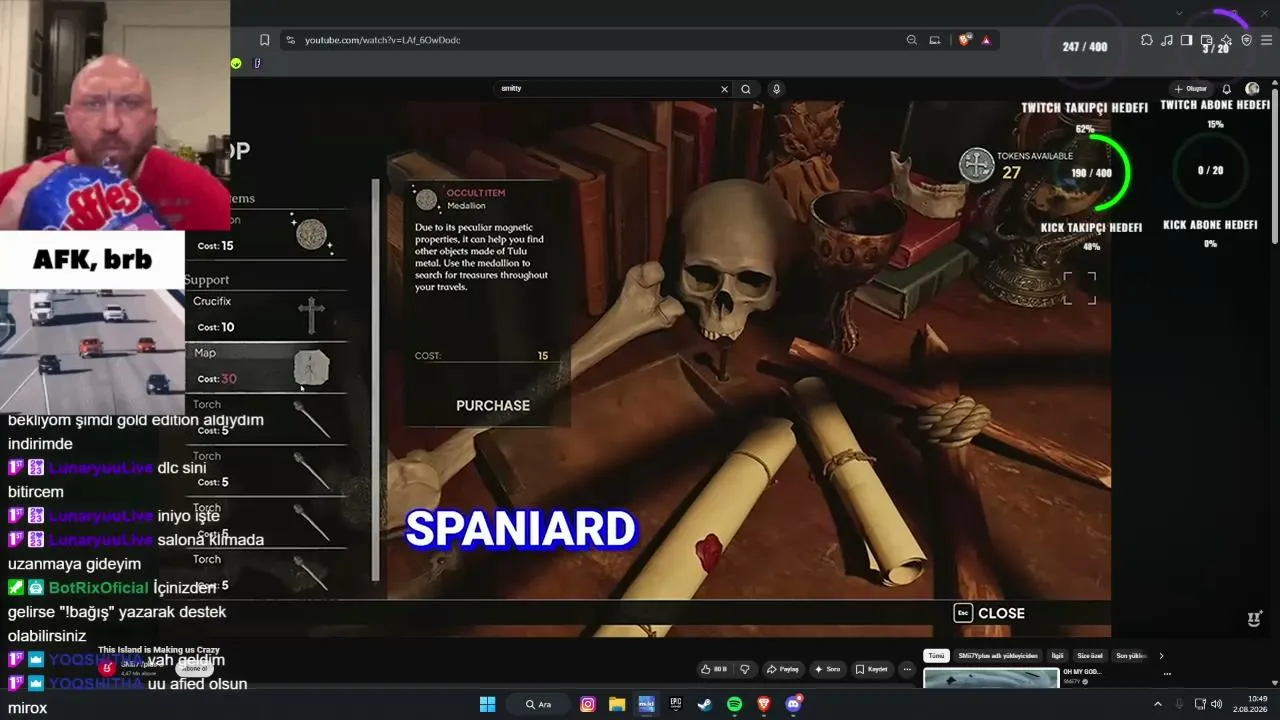Switch to Brave browser on taskbar
This screenshot has height=720, width=1280.
point(764,704)
